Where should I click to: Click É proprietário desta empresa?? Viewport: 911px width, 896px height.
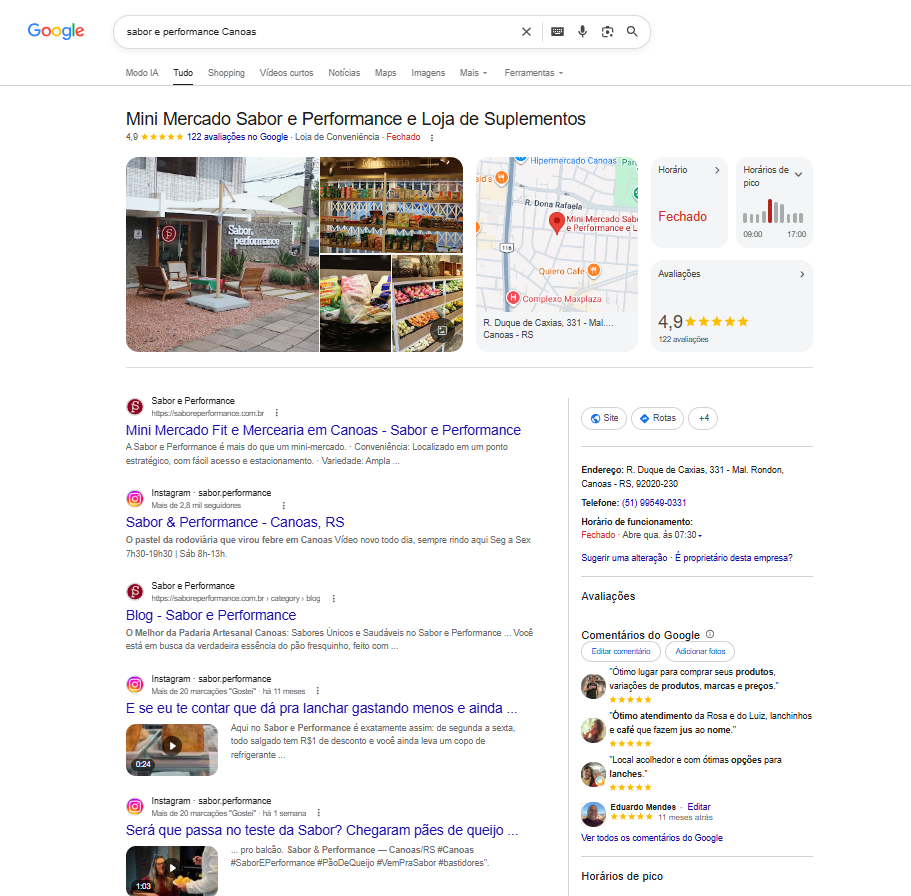(734, 558)
